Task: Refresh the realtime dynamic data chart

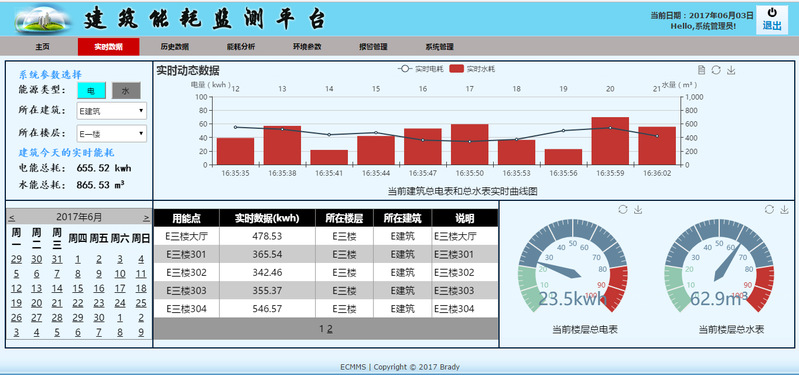Action: (716, 70)
